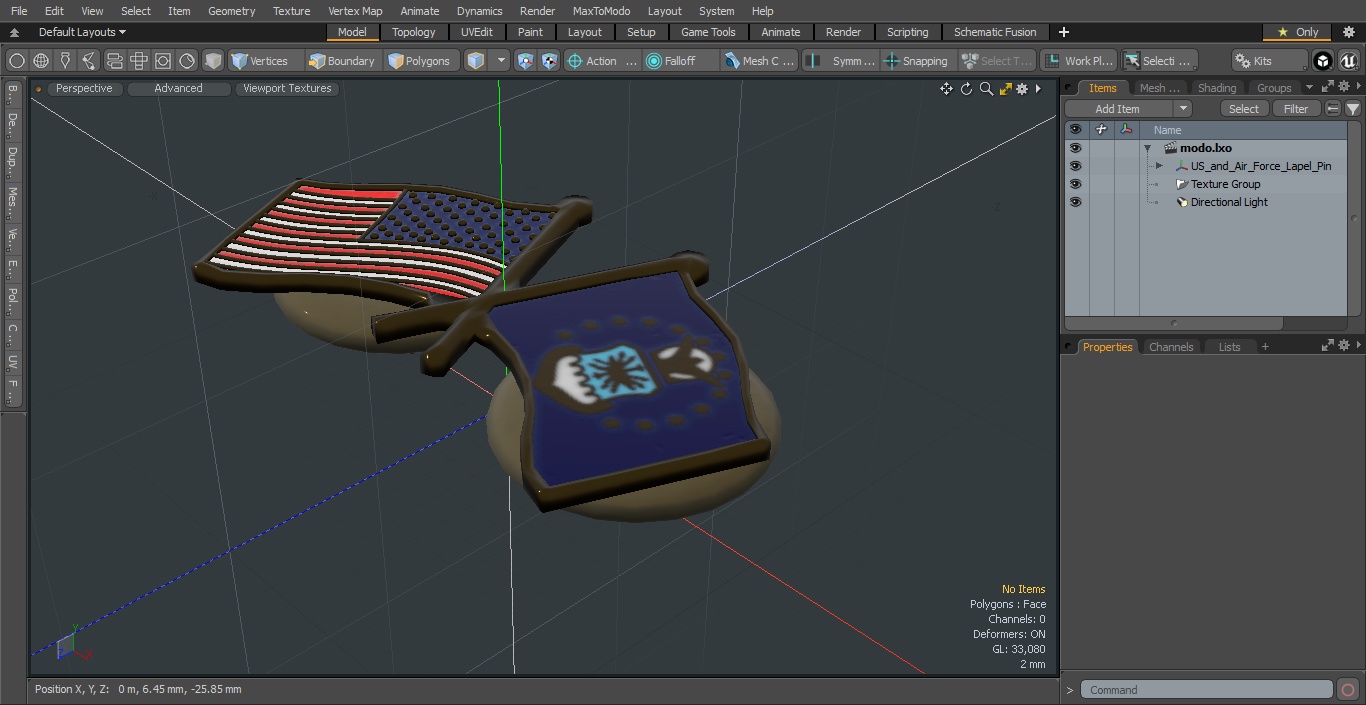Open the Perspective viewport view menu
The width and height of the screenshot is (1366, 705).
coord(84,88)
